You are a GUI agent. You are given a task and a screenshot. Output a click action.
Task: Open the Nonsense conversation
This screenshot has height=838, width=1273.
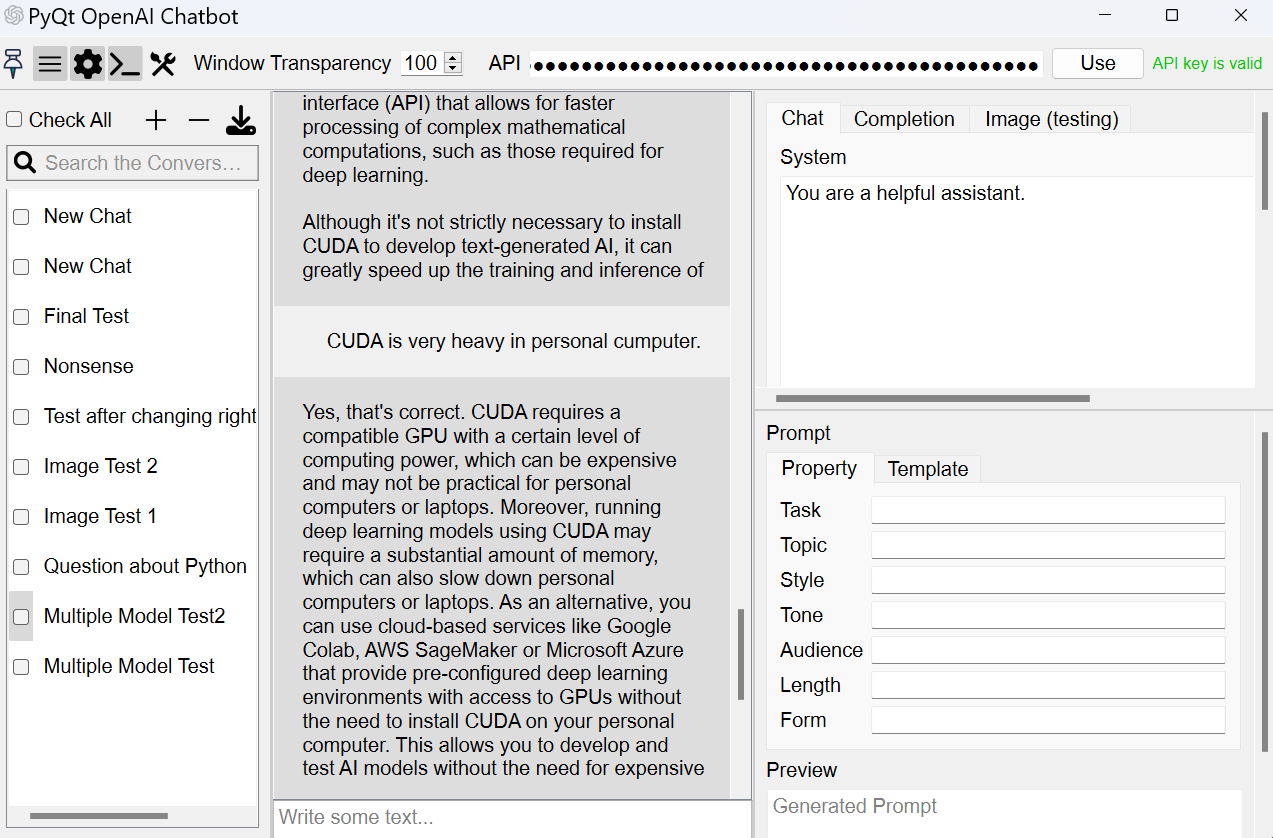[x=88, y=367]
